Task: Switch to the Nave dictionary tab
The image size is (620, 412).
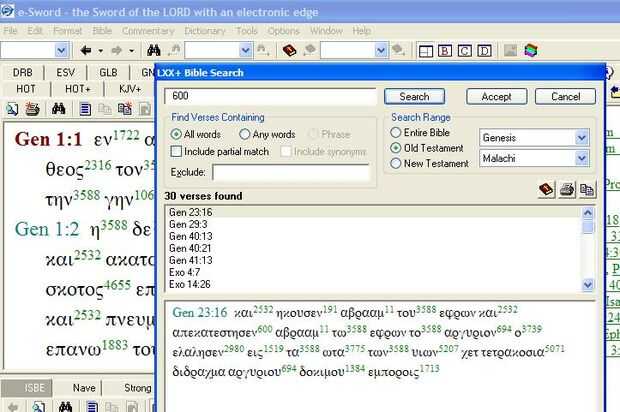Action: pos(84,388)
